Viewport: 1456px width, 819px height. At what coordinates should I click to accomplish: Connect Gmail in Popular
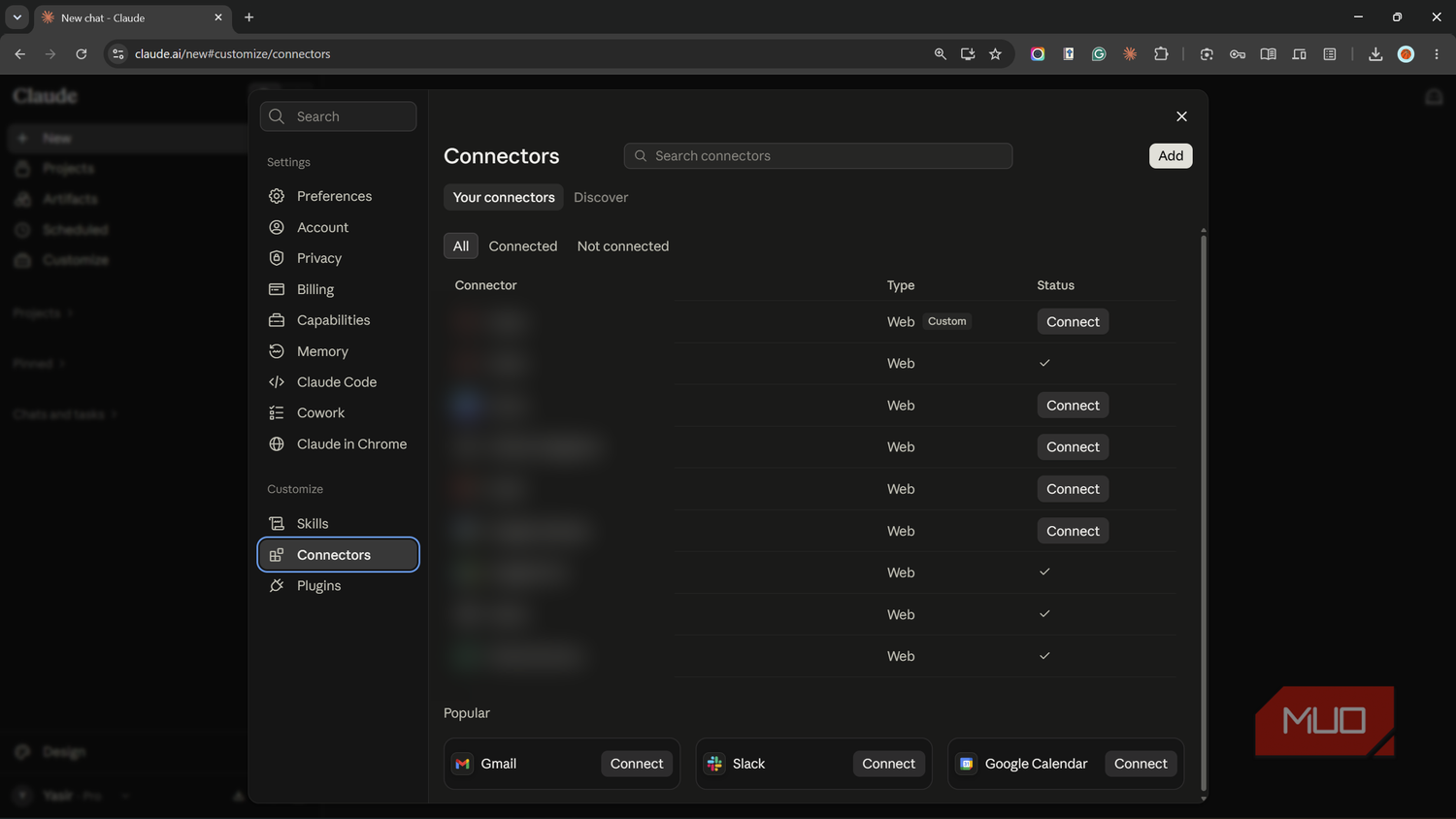click(x=637, y=764)
